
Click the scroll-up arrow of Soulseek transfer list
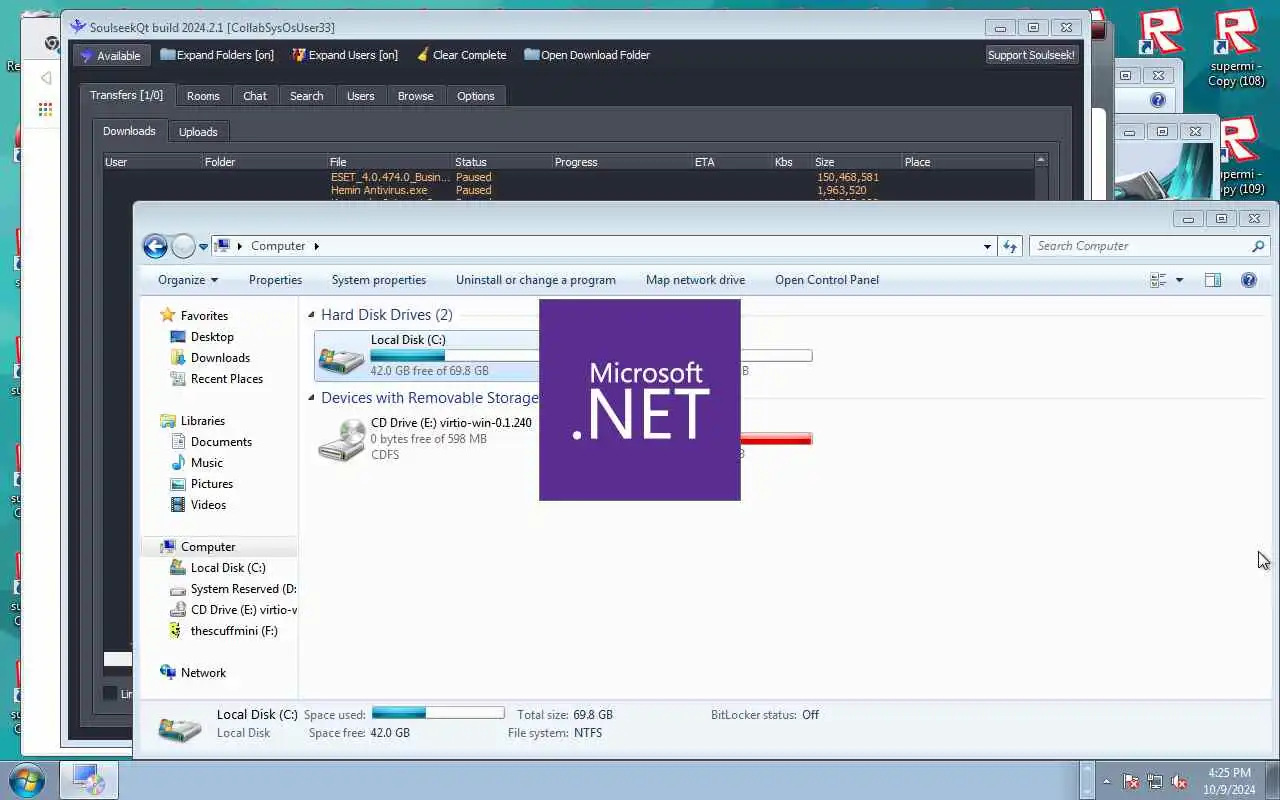tap(1041, 160)
